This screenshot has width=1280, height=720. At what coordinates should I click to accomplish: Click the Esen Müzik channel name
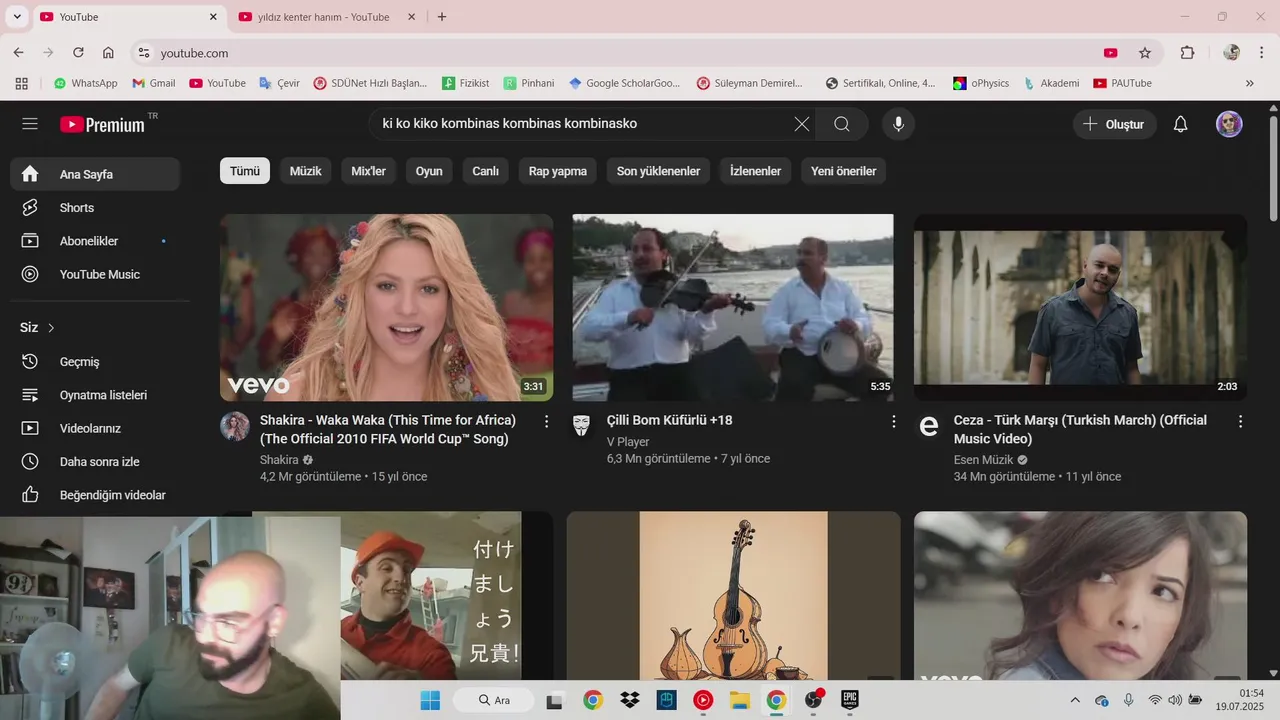point(983,460)
